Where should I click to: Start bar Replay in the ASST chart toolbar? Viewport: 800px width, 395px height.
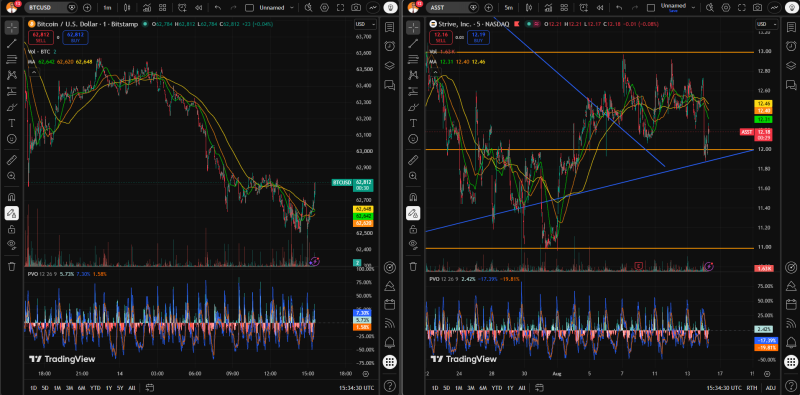coord(600,8)
